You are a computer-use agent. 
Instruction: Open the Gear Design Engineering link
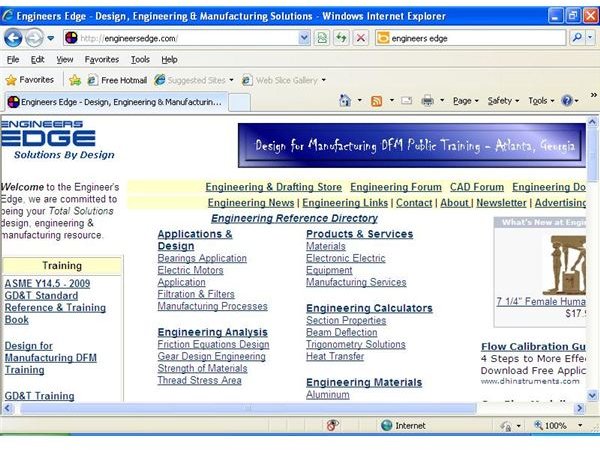[212, 356]
